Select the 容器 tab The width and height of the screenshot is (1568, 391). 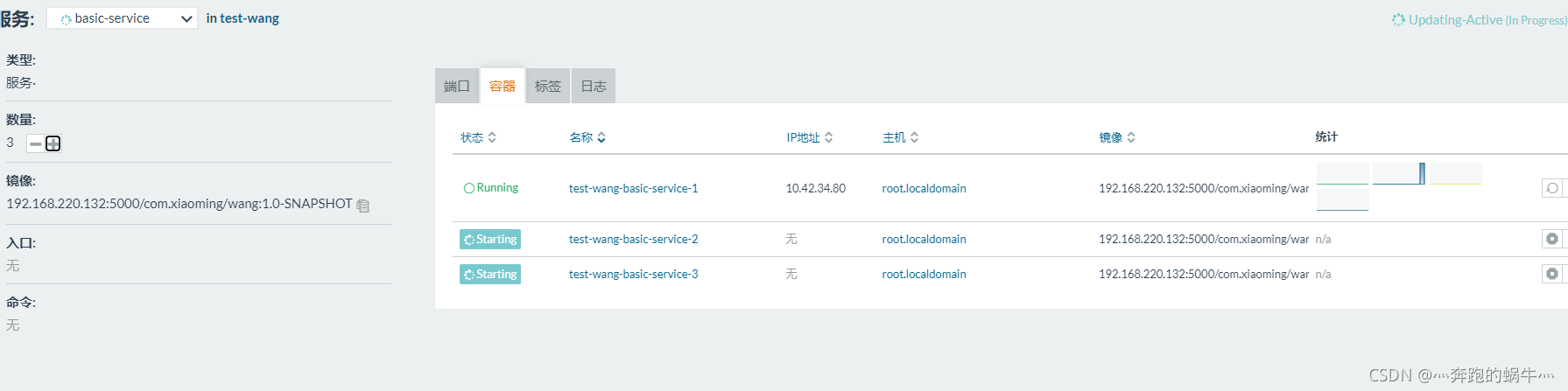tap(503, 86)
